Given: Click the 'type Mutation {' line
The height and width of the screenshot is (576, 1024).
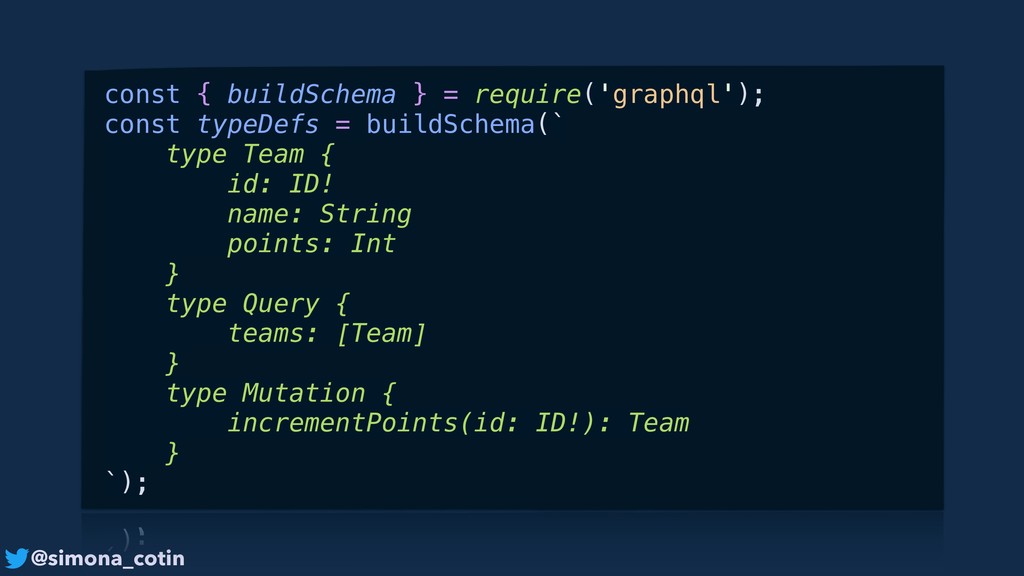Looking at the screenshot, I should pos(281,393).
